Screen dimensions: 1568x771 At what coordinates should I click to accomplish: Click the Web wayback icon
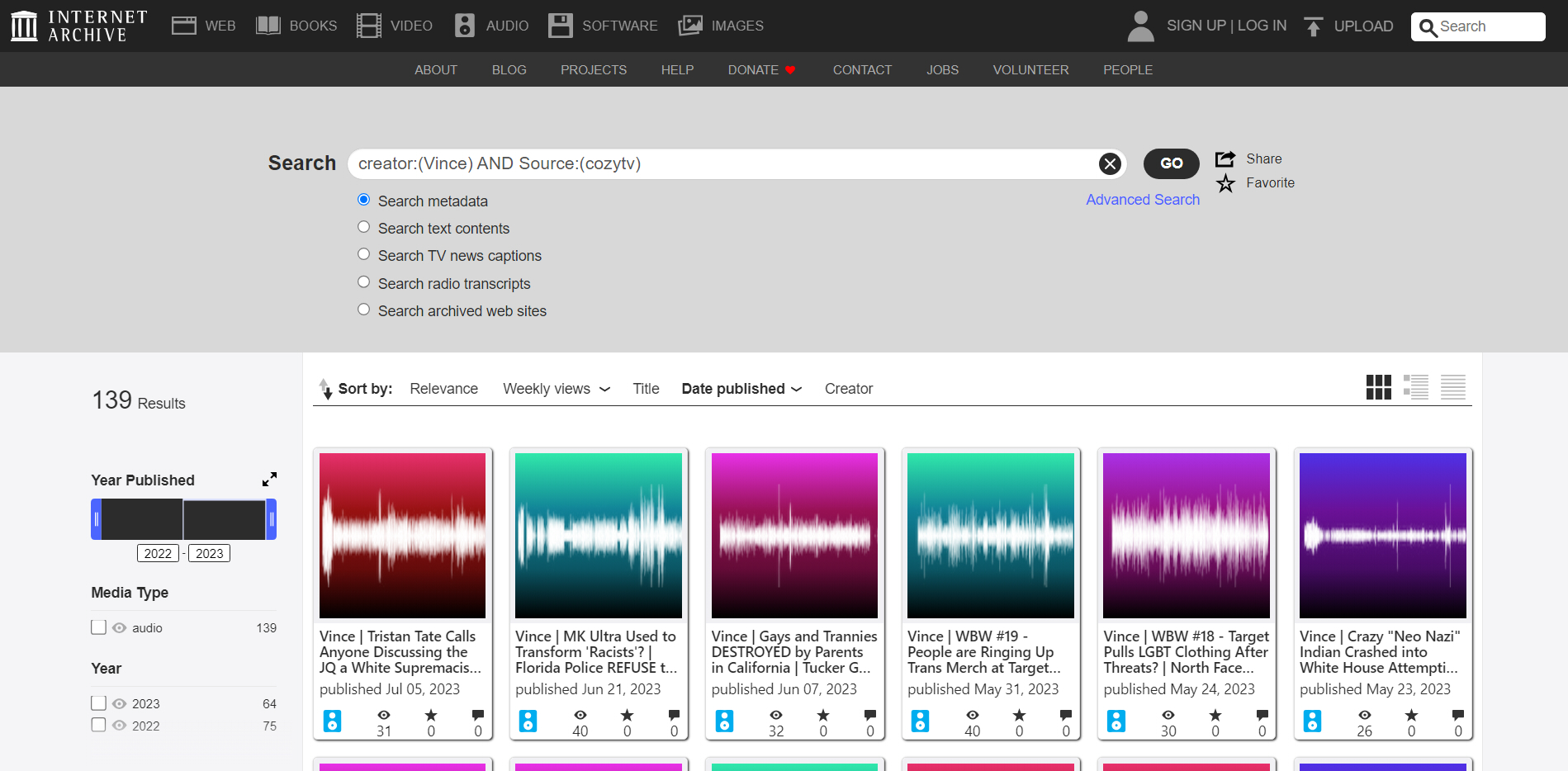[x=183, y=26]
